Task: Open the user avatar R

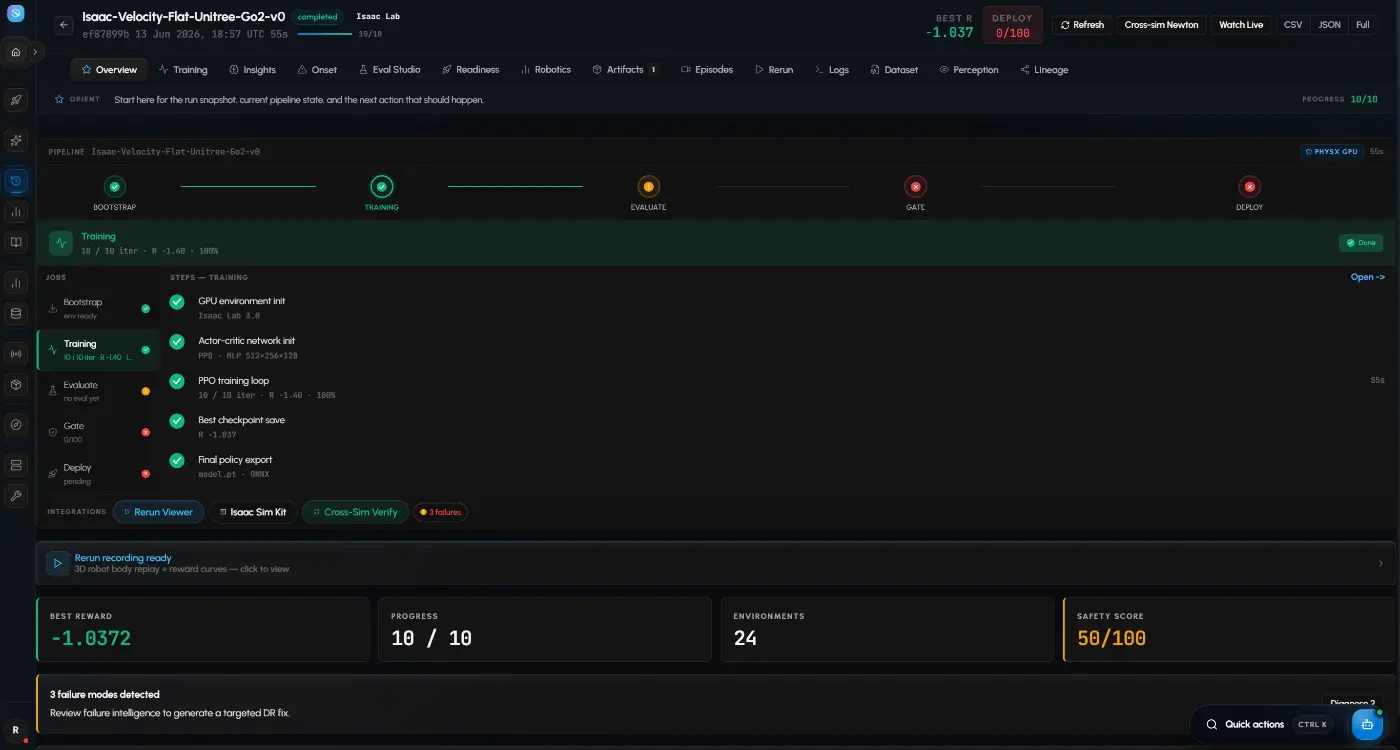Action: pos(15,731)
